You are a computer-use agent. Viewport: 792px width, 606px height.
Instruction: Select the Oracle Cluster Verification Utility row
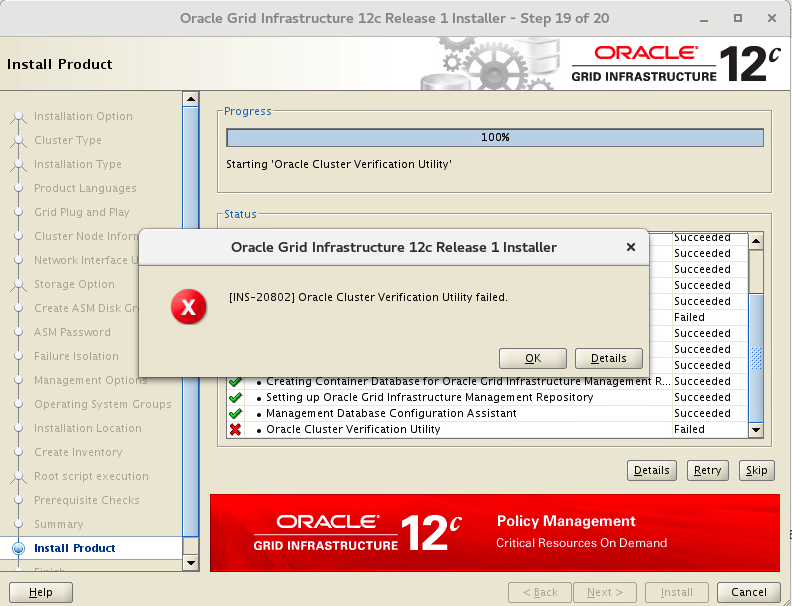tap(487, 429)
